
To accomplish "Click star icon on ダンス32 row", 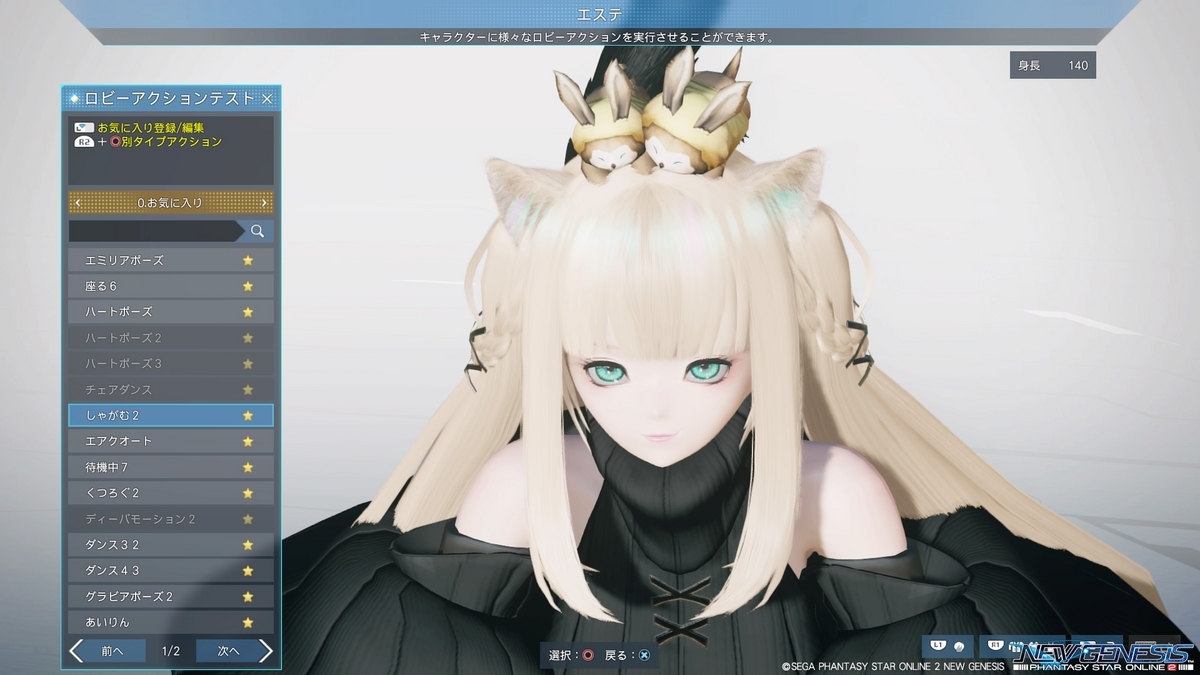I will [248, 545].
